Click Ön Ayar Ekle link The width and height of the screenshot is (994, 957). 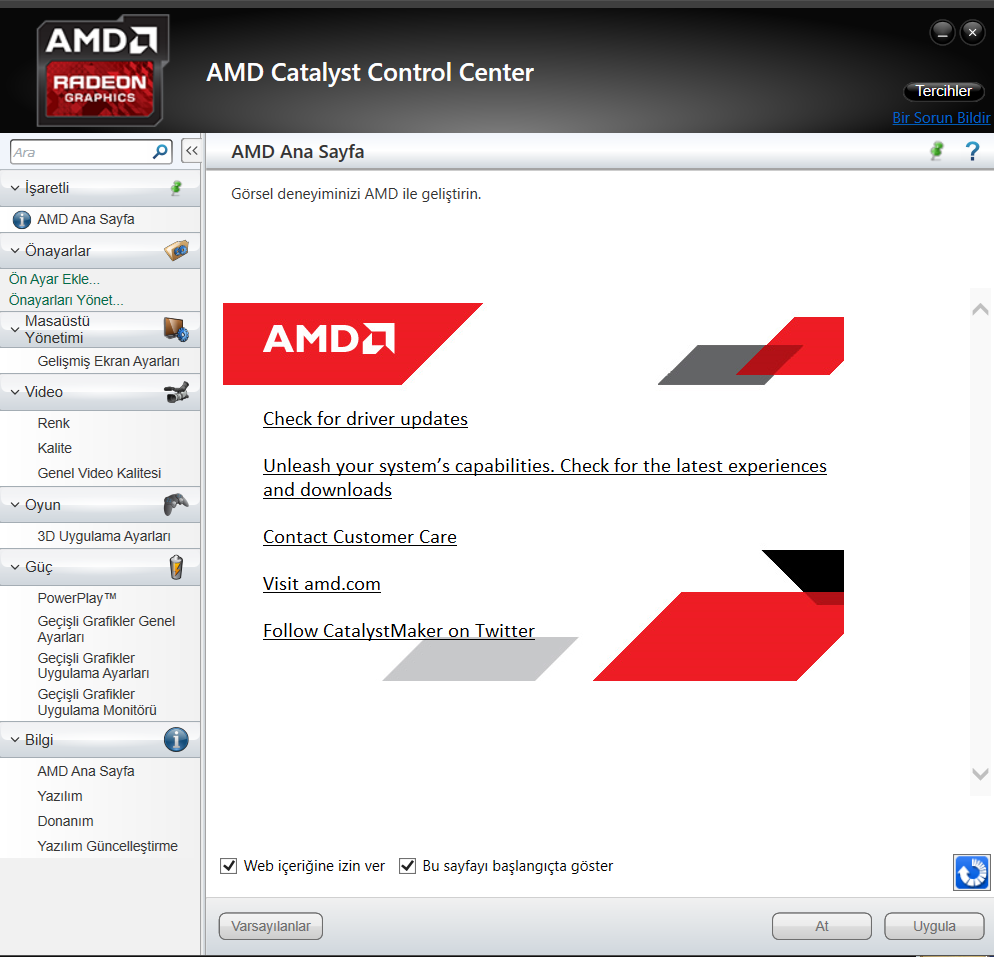[54, 279]
